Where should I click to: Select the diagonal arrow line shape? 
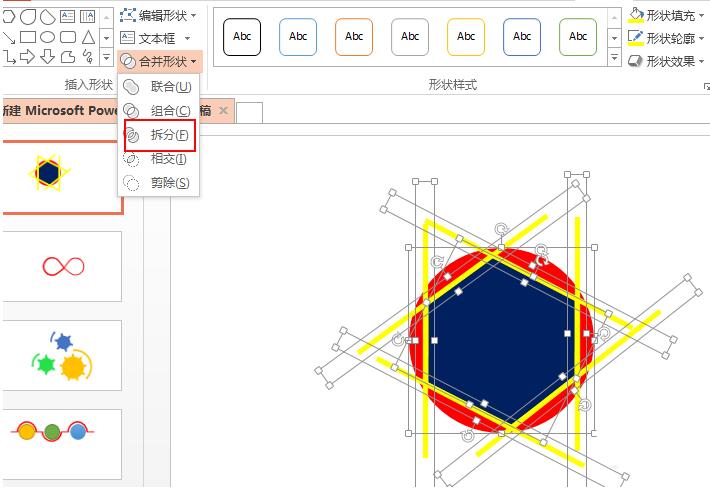pyautogui.click(x=9, y=37)
